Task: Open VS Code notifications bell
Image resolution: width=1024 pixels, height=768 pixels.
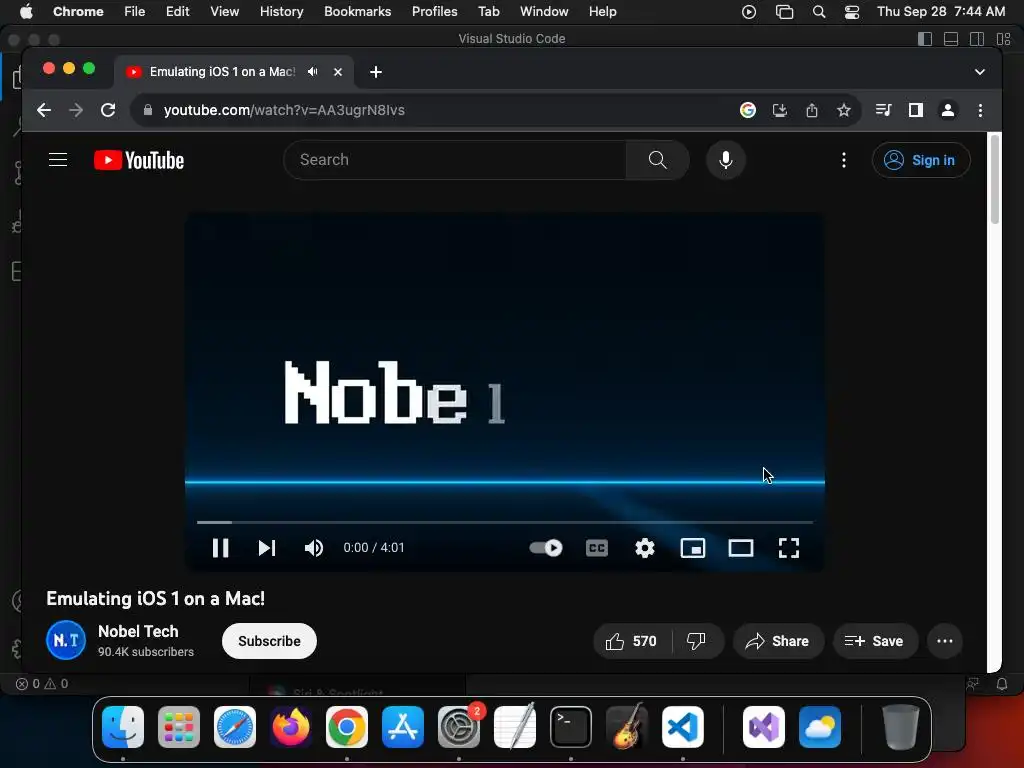Action: (1002, 684)
